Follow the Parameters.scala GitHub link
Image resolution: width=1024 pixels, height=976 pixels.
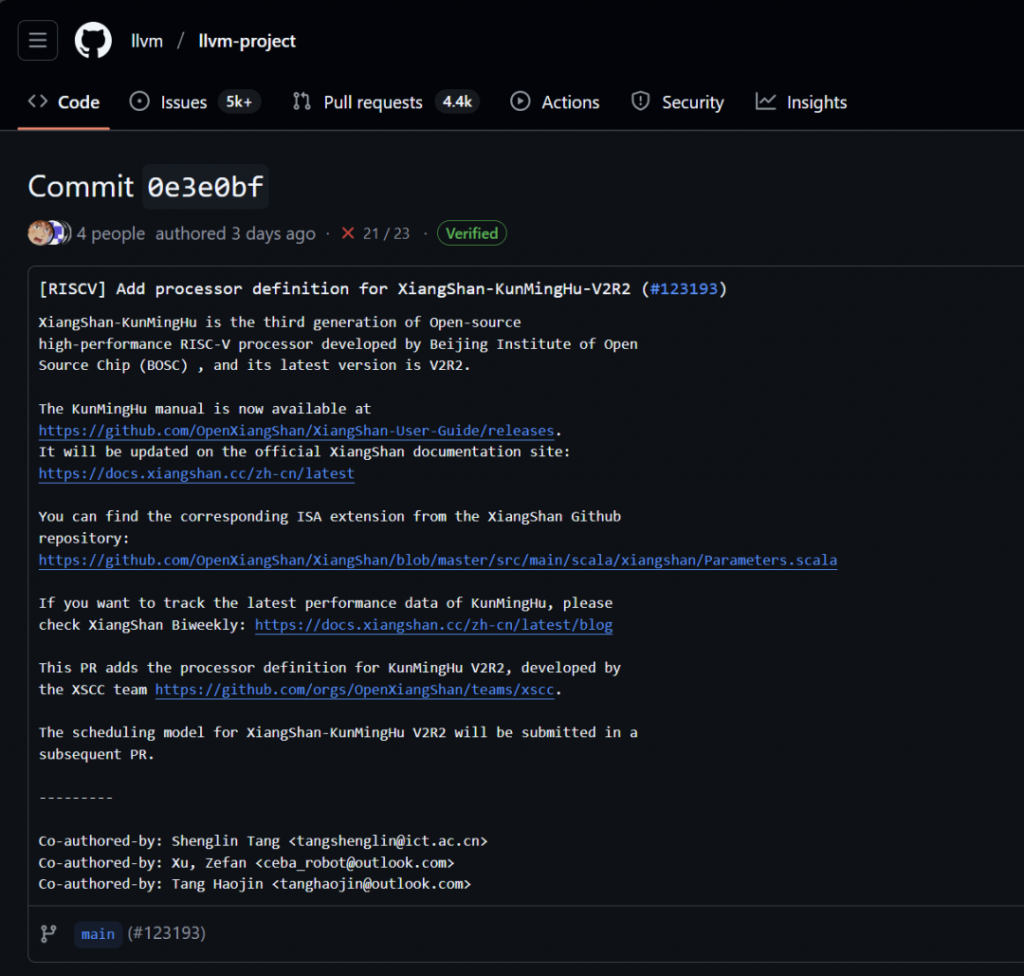(x=437, y=560)
